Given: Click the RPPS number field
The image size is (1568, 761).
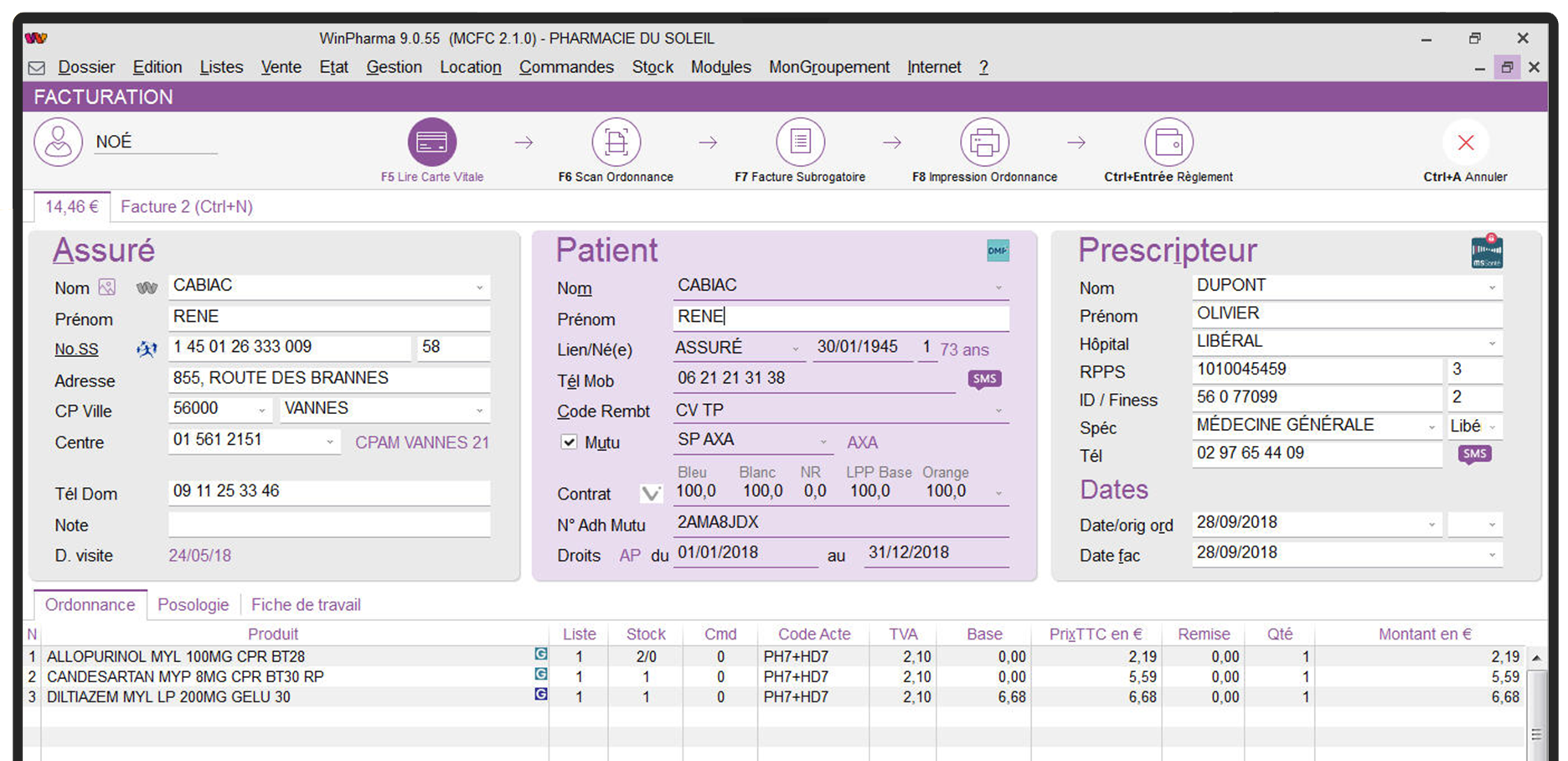Looking at the screenshot, I should coord(1317,370).
